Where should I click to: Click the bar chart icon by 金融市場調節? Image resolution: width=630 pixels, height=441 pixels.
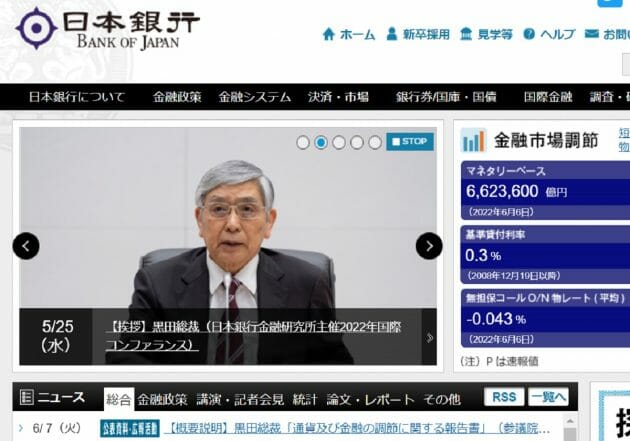473,141
